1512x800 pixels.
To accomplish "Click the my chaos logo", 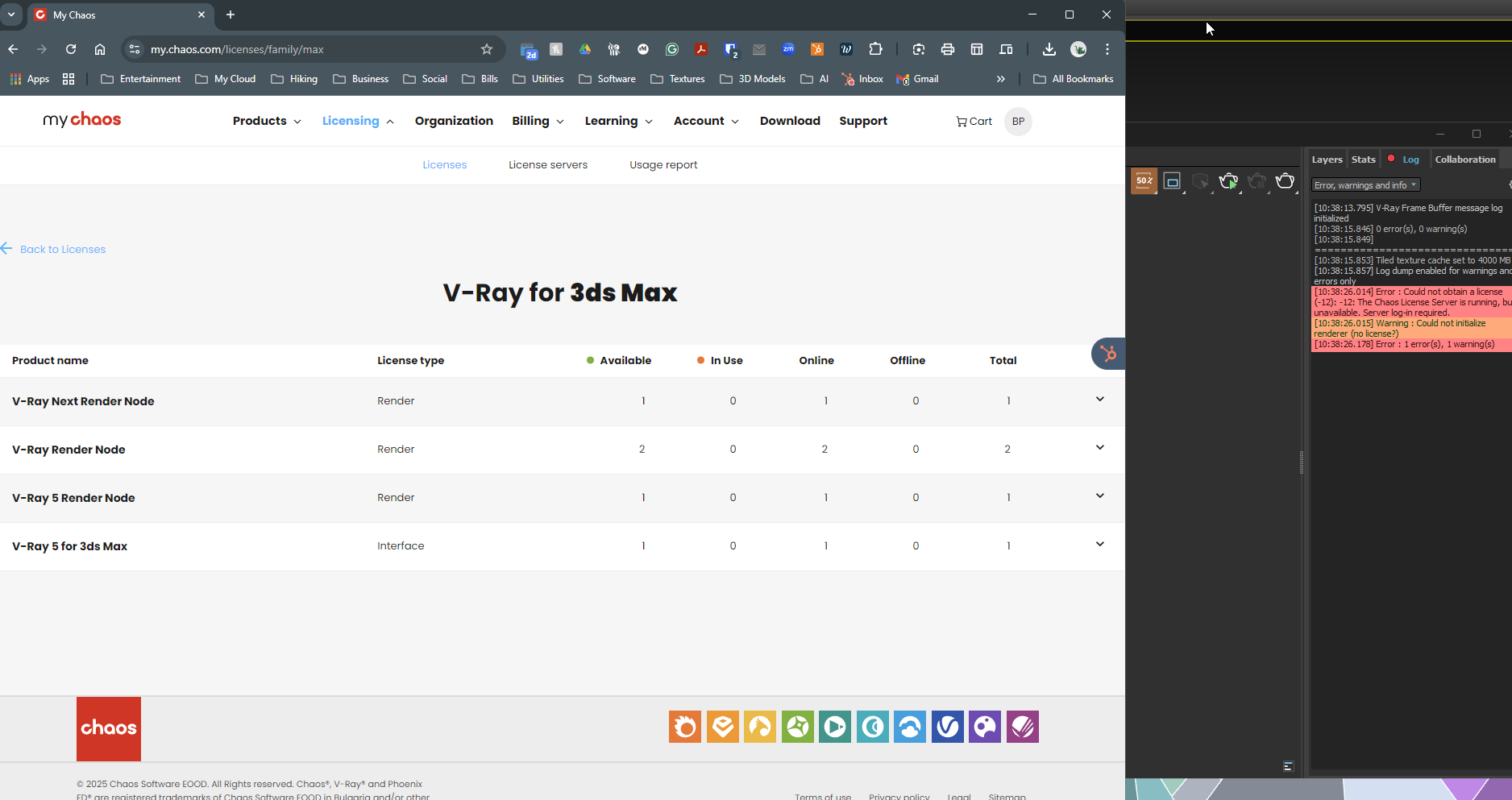I will (82, 120).
